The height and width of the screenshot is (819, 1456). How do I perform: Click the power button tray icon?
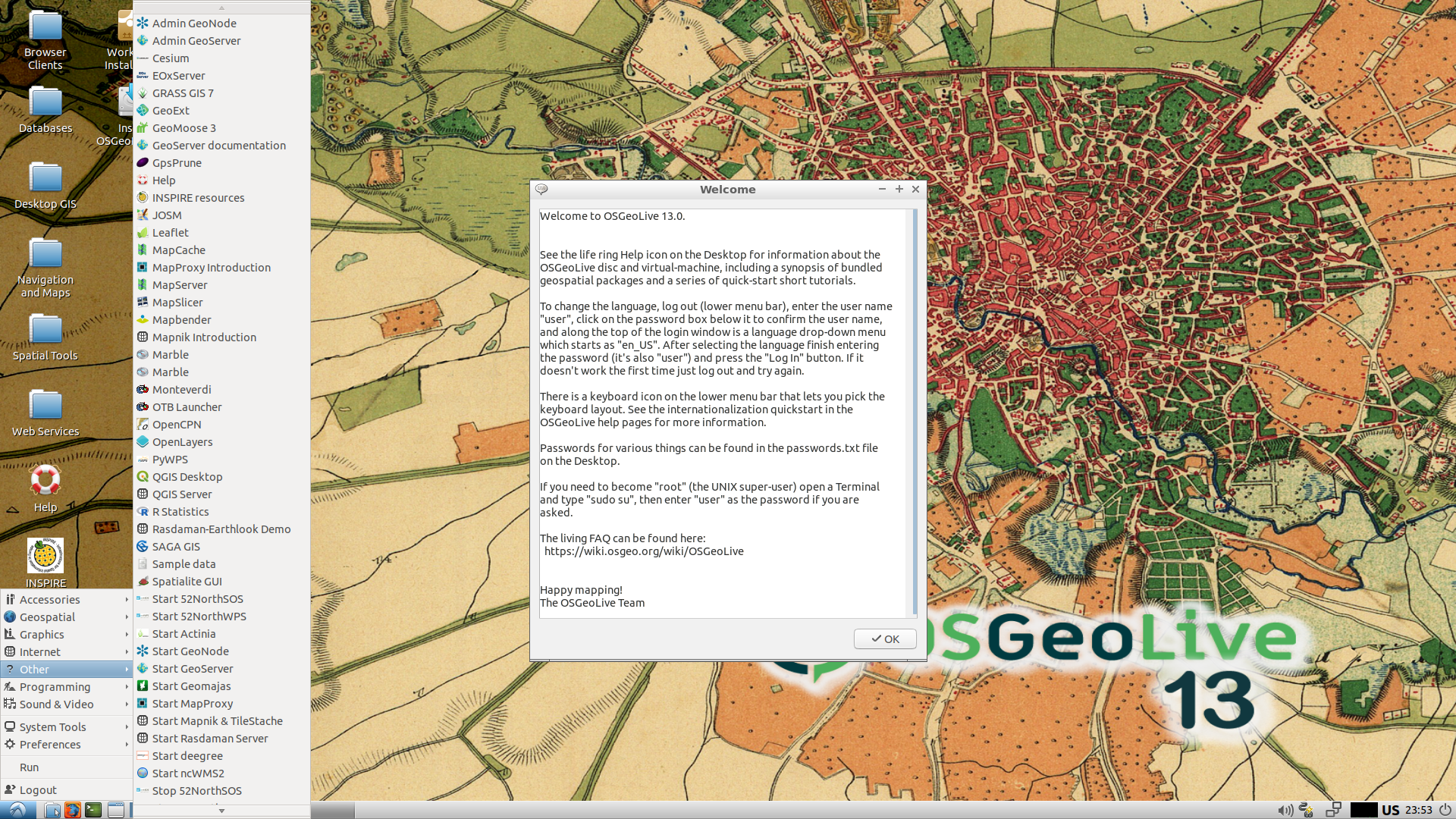click(1445, 810)
